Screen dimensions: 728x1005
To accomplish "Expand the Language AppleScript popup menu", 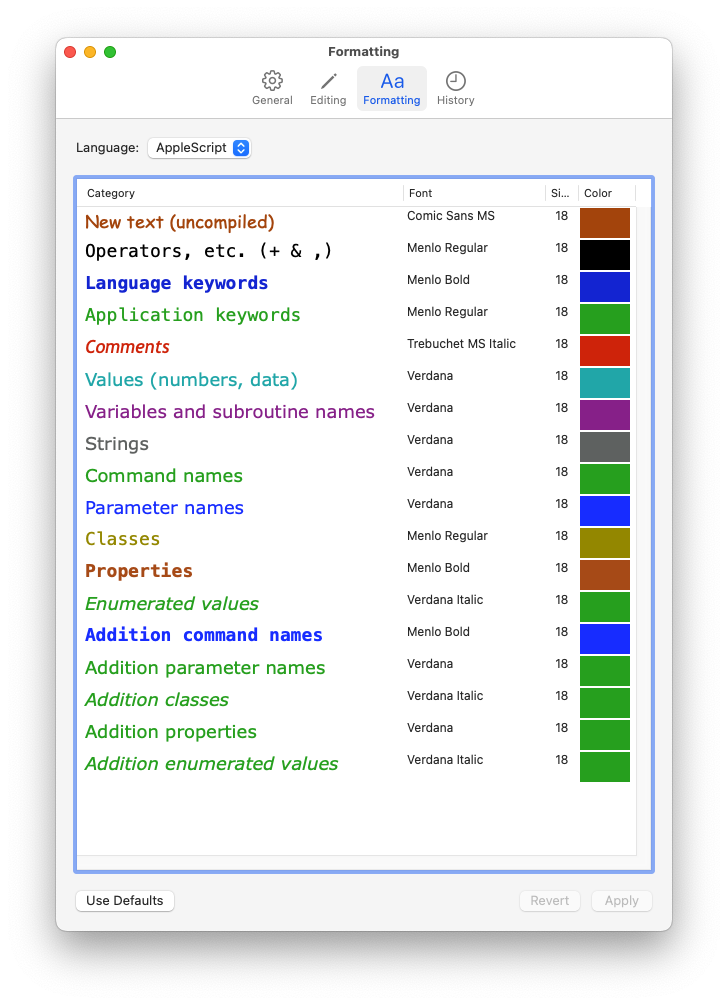I will (x=199, y=148).
